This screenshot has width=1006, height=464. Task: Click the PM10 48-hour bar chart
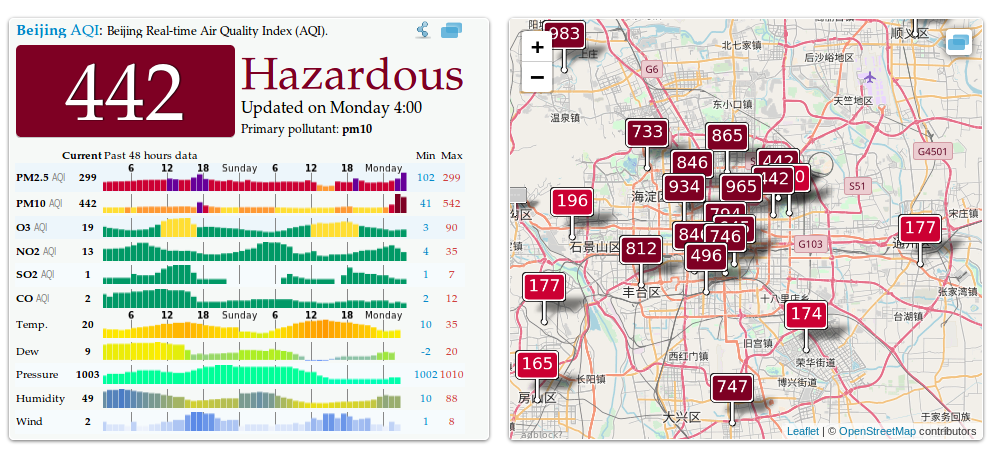(255, 205)
